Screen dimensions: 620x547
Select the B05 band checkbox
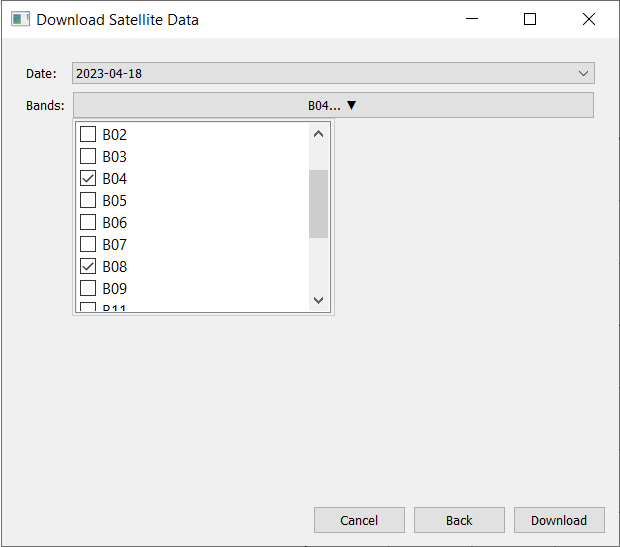click(88, 200)
